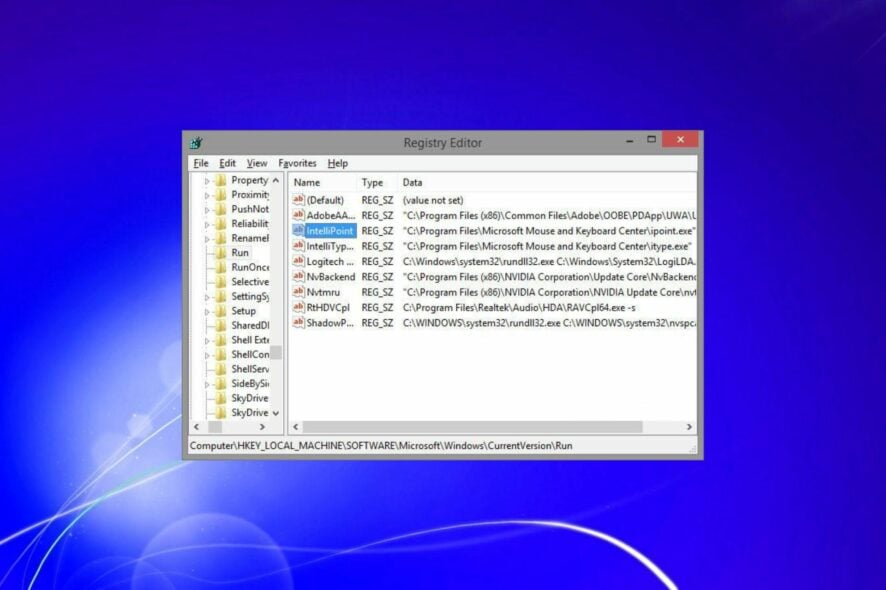Select the ab icon beside NvBackend value
This screenshot has width=886, height=590.
point(298,276)
